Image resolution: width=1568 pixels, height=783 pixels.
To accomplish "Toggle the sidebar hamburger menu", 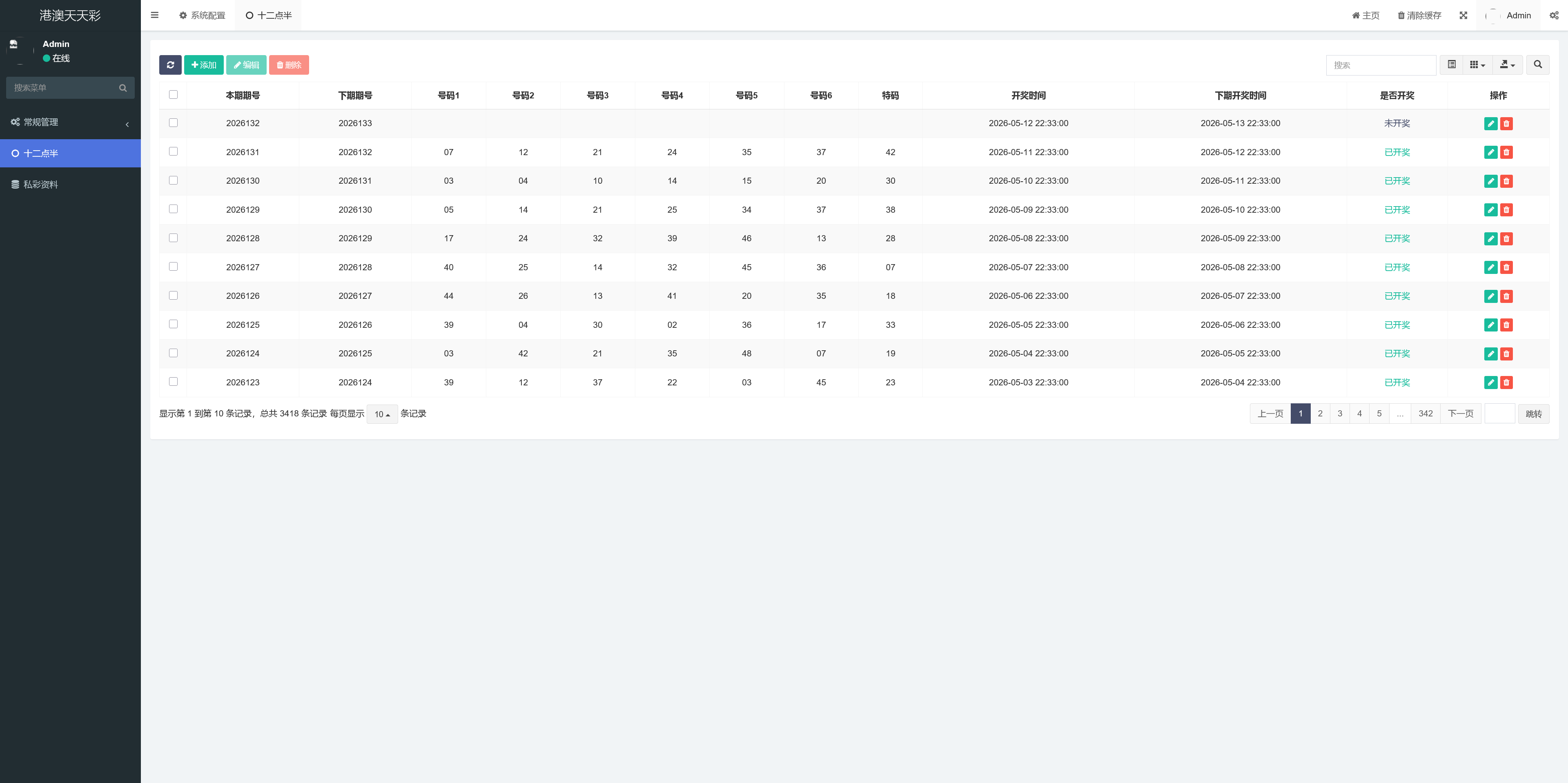I will (x=155, y=15).
